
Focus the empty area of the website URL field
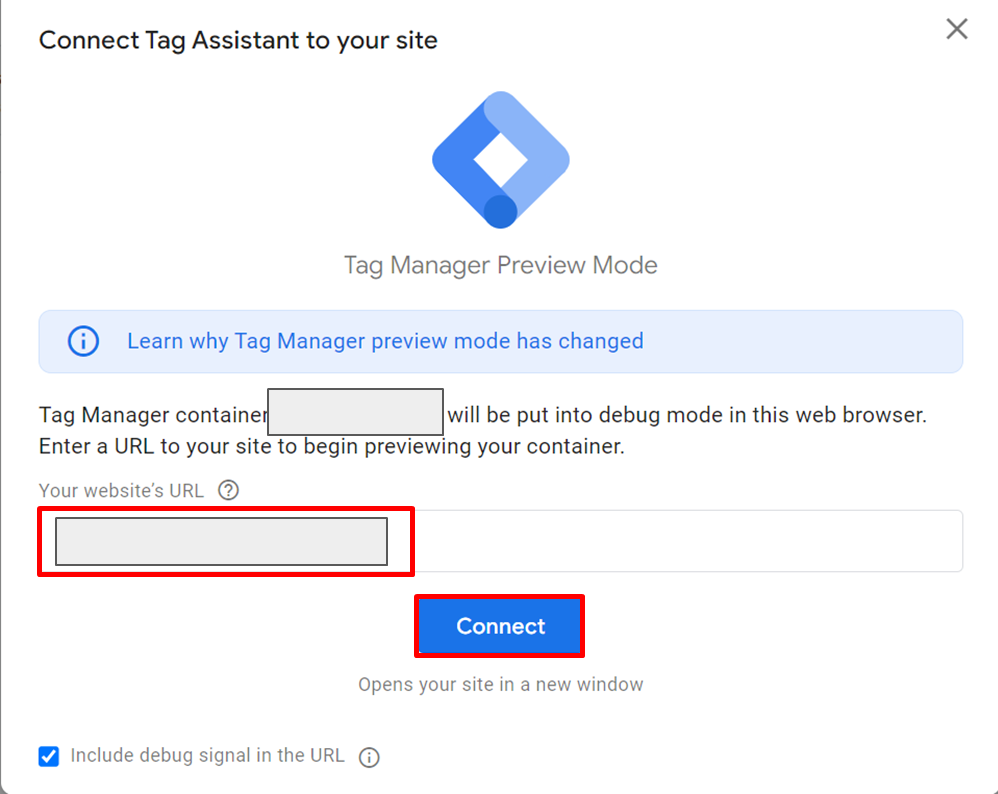tap(687, 541)
